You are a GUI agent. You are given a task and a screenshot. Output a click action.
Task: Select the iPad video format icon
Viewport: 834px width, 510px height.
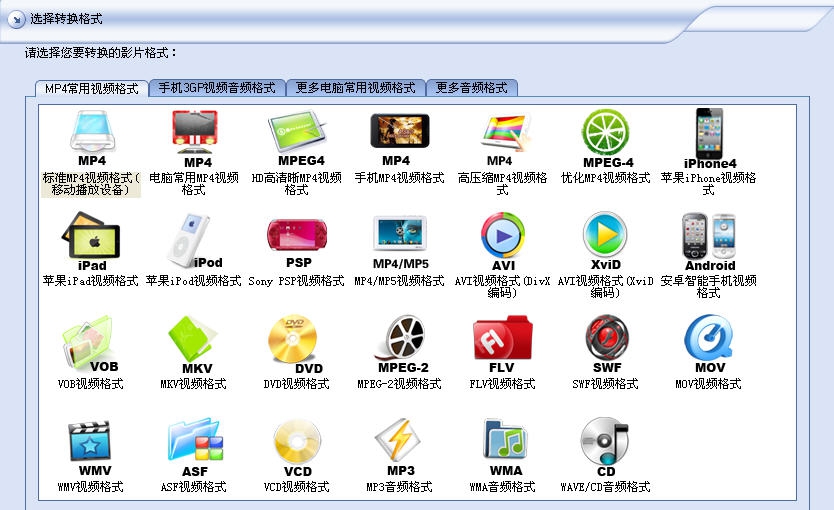pos(91,241)
